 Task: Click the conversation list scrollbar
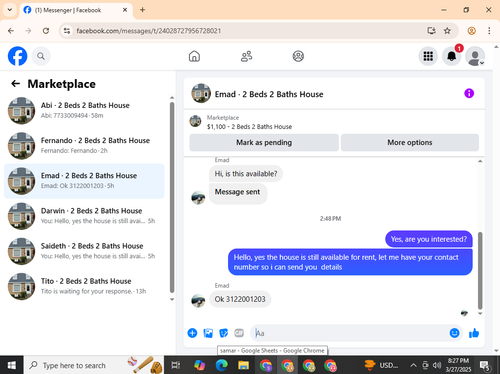172,197
